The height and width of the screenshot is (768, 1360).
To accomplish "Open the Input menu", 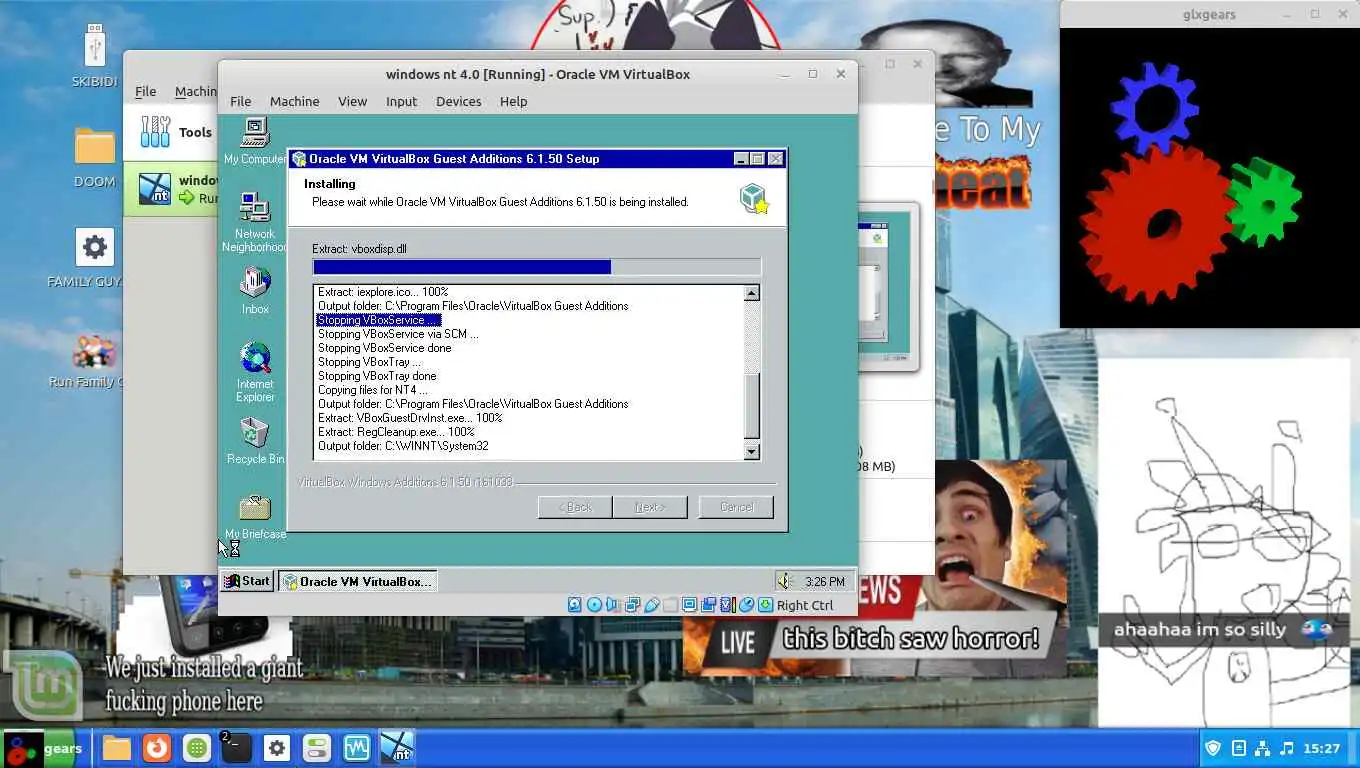I will (x=401, y=101).
